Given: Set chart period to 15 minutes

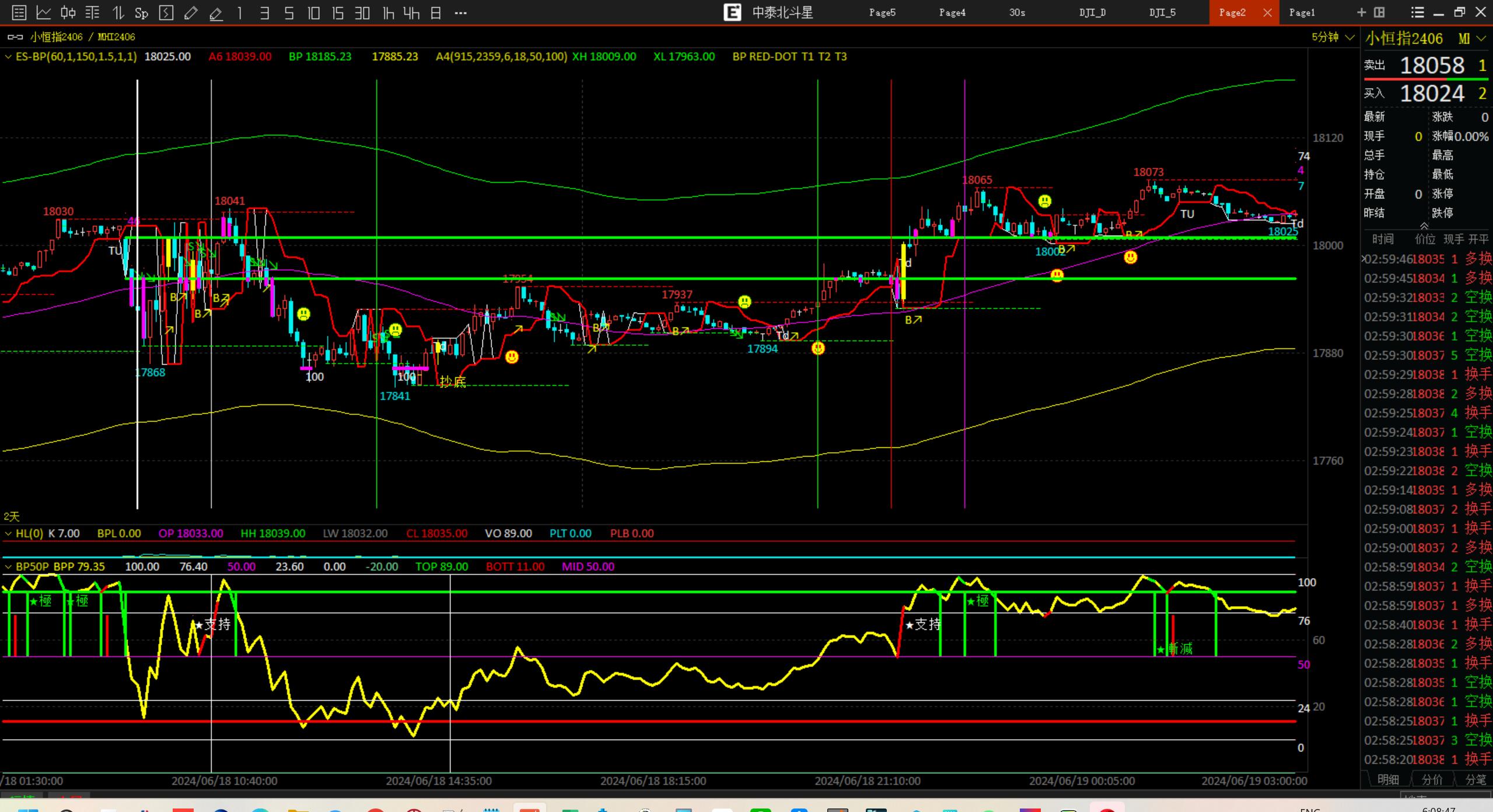Looking at the screenshot, I should [x=338, y=12].
